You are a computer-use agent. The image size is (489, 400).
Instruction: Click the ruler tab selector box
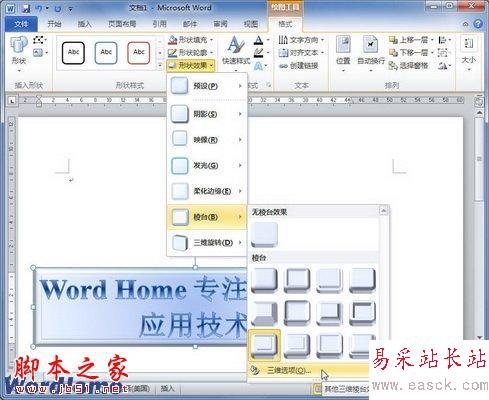click(x=12, y=100)
